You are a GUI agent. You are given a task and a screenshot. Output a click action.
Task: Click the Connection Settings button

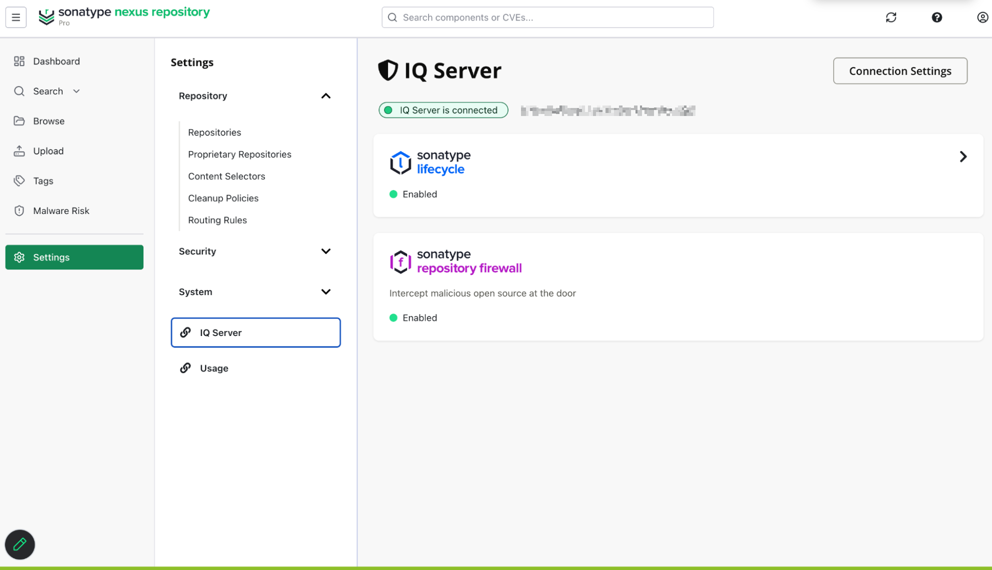click(900, 71)
